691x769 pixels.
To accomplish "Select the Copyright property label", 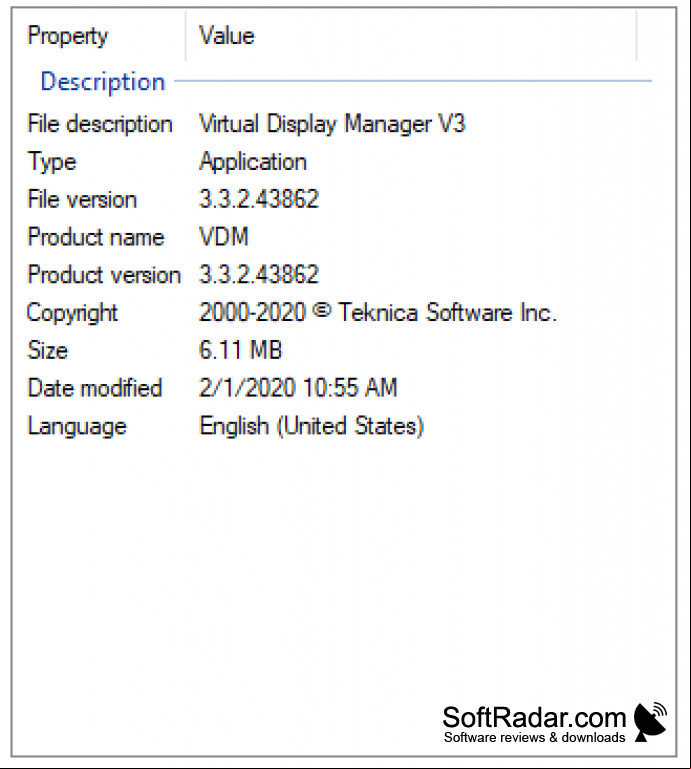I will pyautogui.click(x=72, y=313).
